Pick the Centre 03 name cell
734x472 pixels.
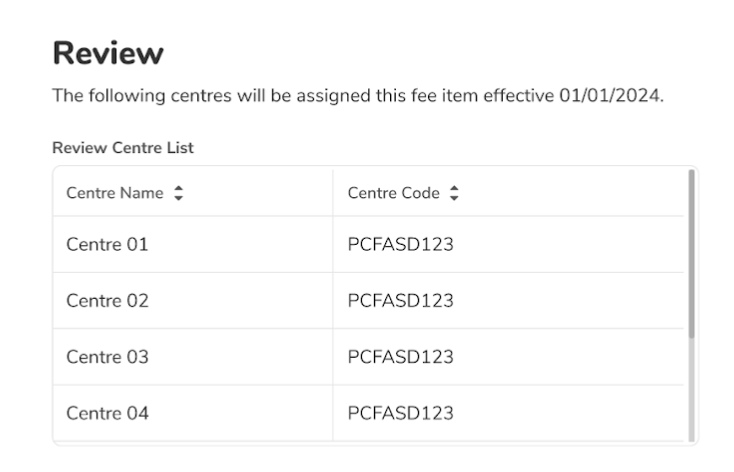coord(107,357)
